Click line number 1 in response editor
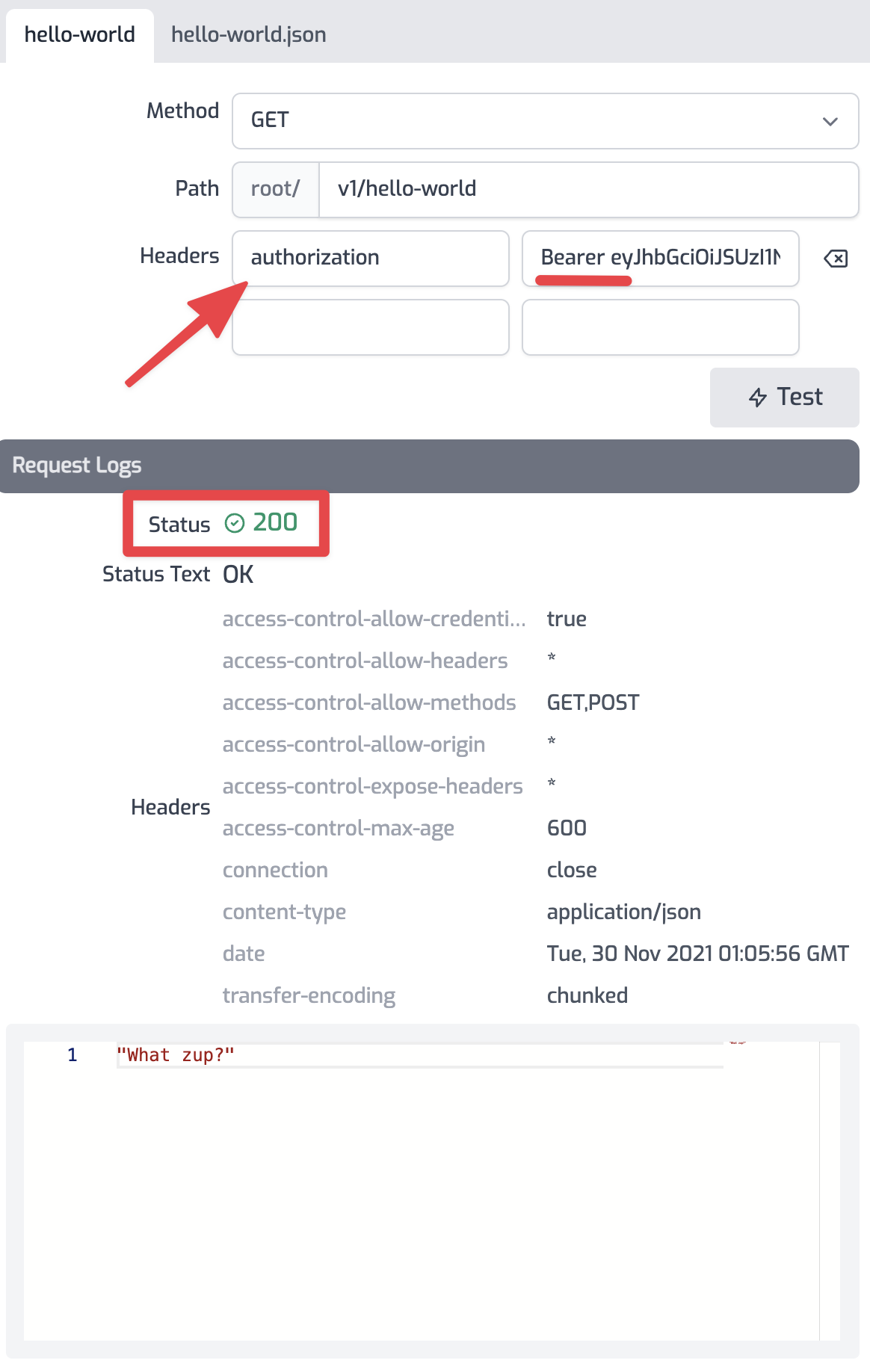Image resolution: width=870 pixels, height=1372 pixels. [x=72, y=1055]
